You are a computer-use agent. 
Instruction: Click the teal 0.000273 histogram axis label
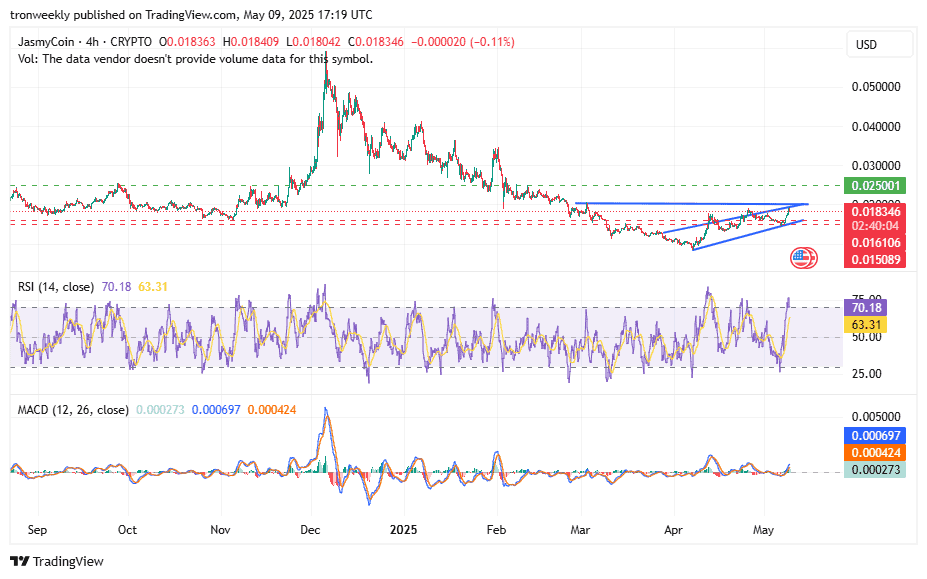coord(874,470)
